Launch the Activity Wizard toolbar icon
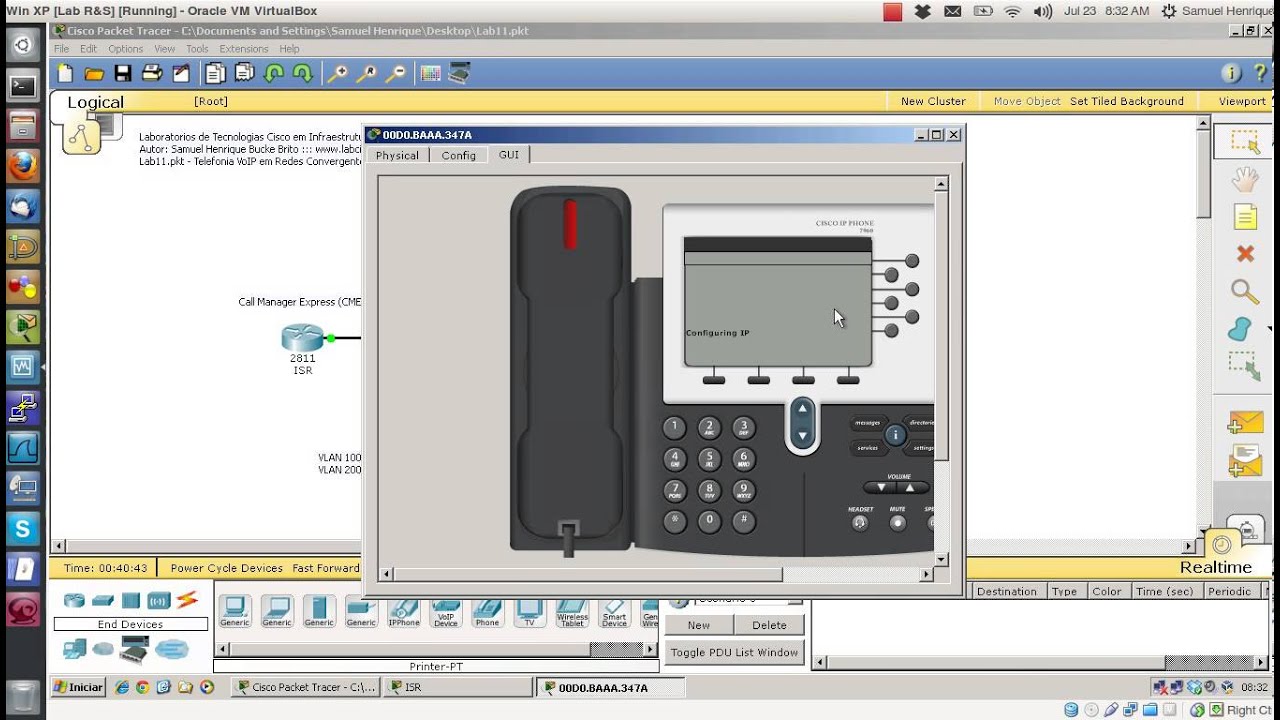 pyautogui.click(x=181, y=73)
